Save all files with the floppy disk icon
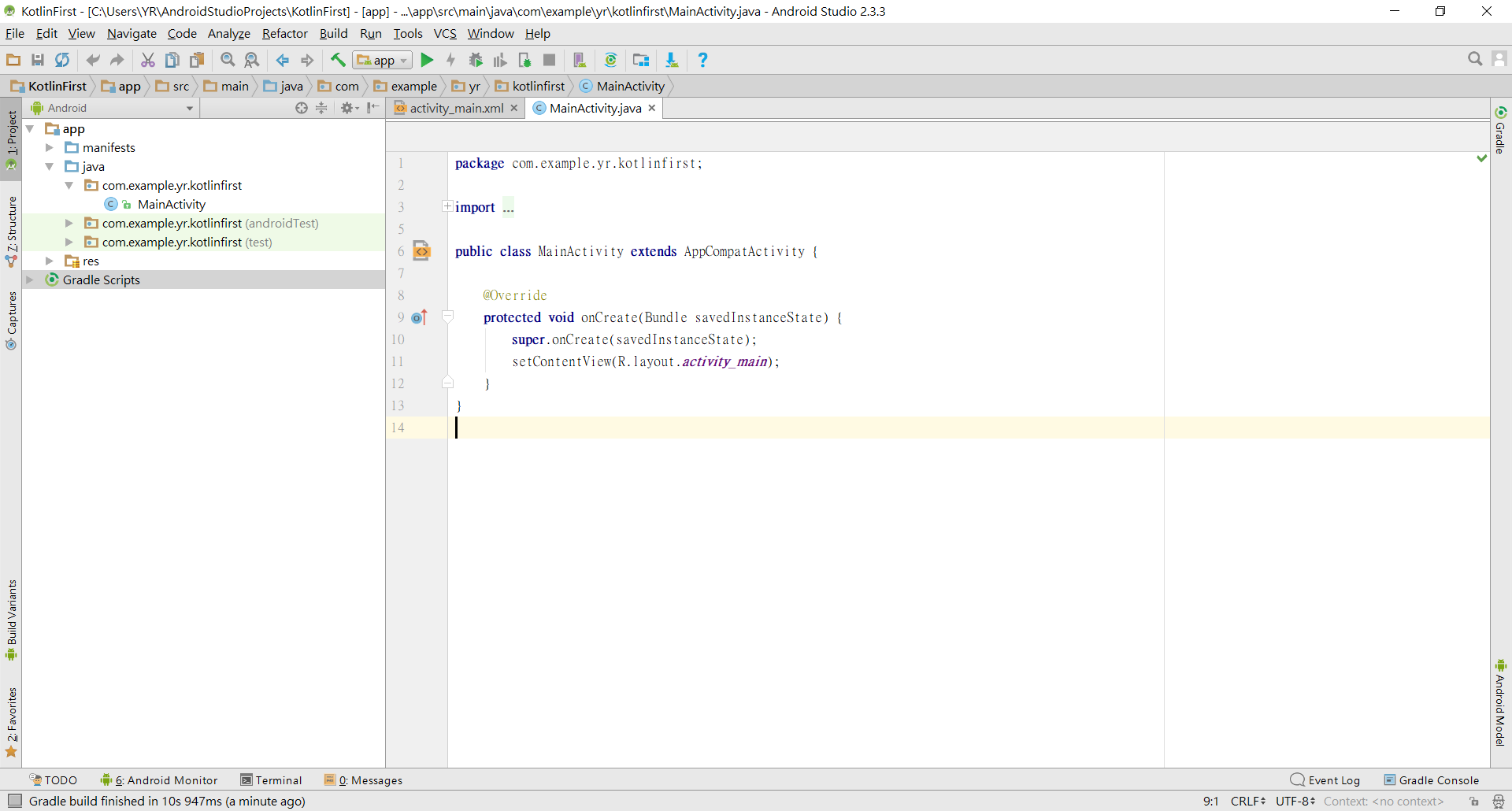 [x=38, y=60]
